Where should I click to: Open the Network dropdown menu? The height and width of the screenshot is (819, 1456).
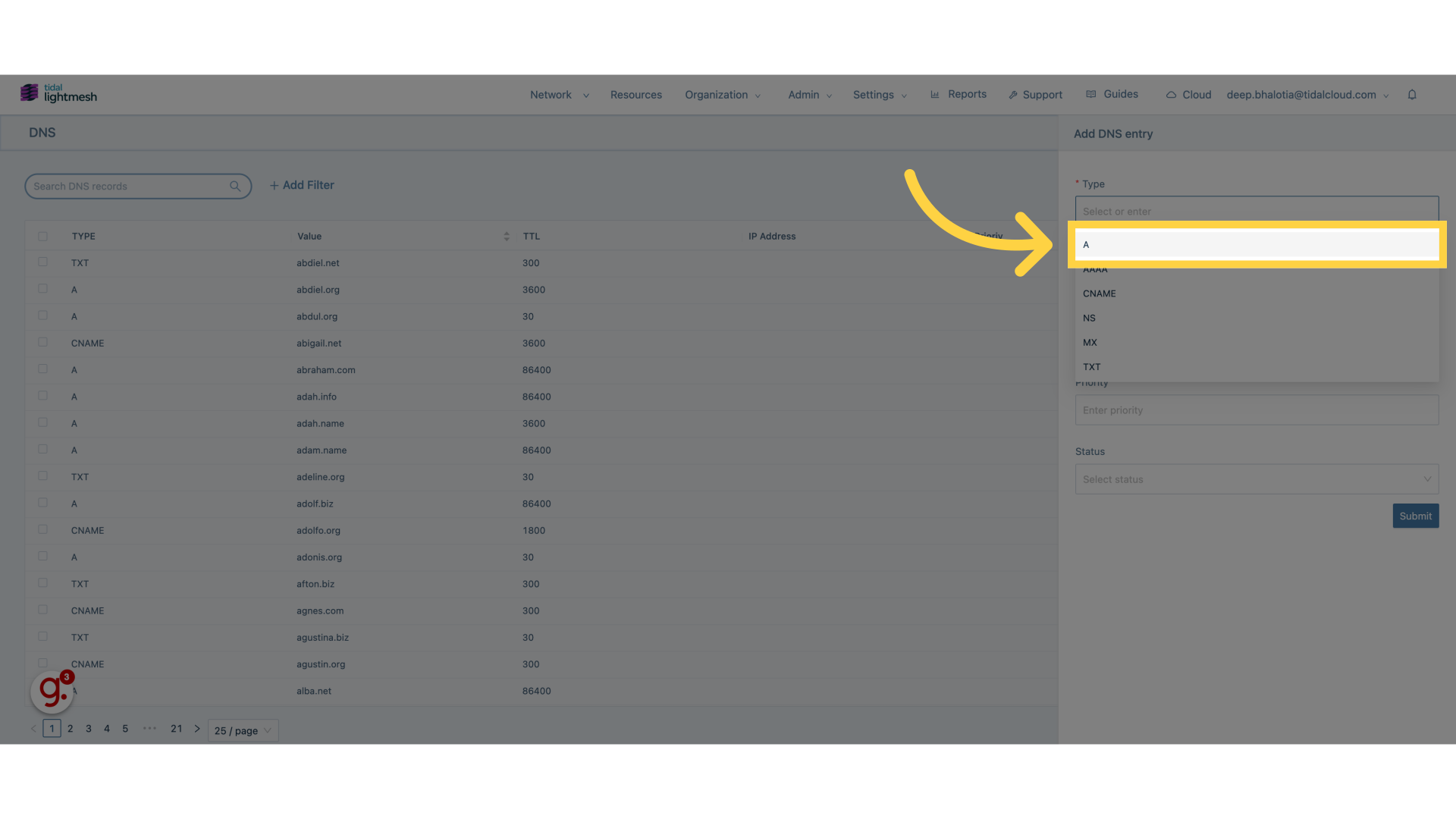point(559,94)
